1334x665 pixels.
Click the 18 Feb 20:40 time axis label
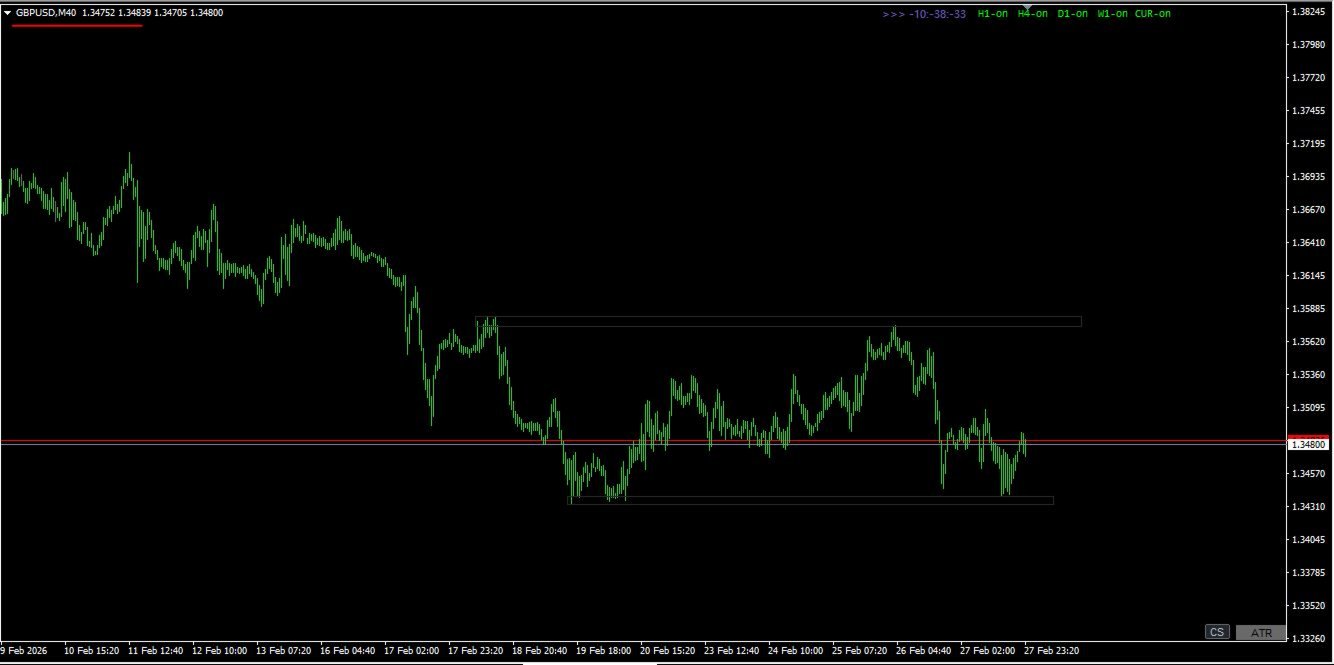coord(539,650)
